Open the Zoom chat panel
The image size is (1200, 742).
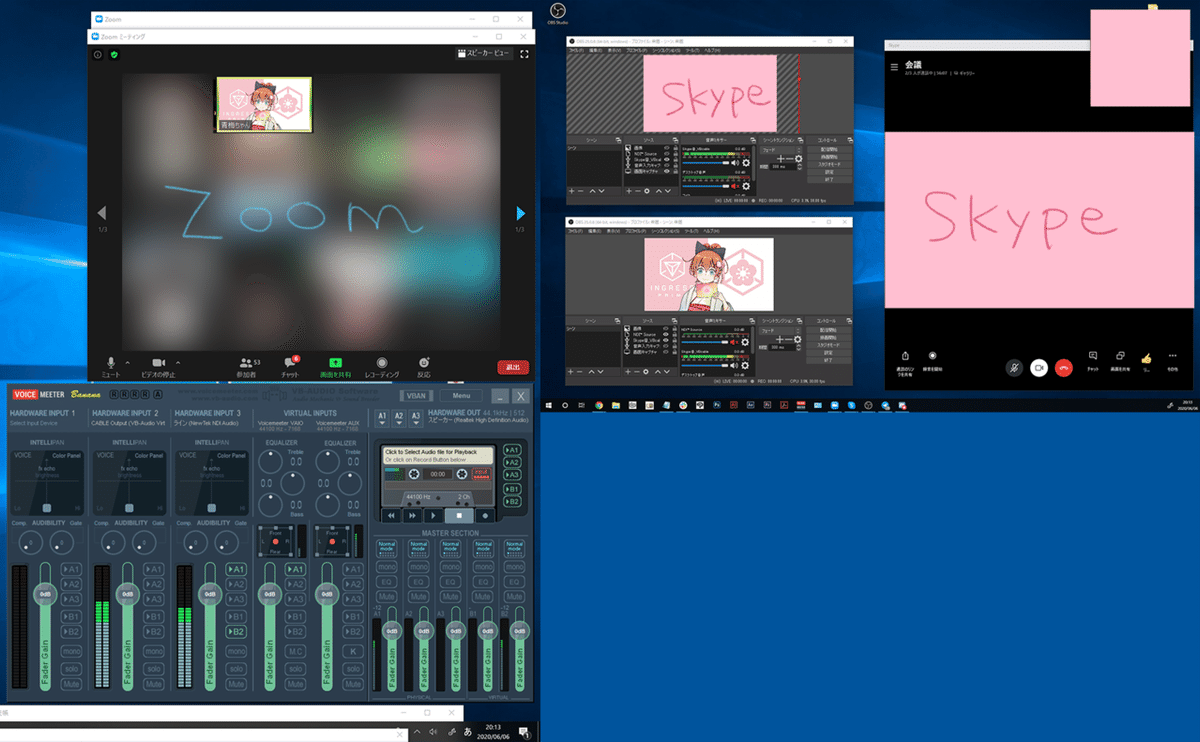(x=291, y=365)
